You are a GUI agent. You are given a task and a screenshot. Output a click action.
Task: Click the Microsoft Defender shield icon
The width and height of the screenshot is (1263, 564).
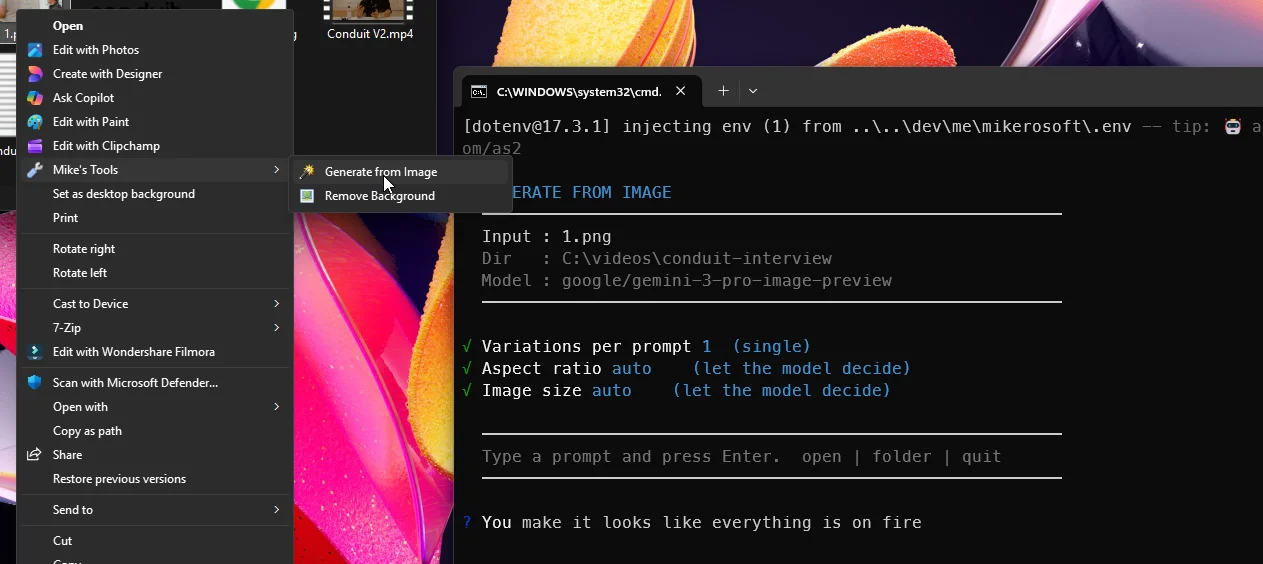click(35, 383)
